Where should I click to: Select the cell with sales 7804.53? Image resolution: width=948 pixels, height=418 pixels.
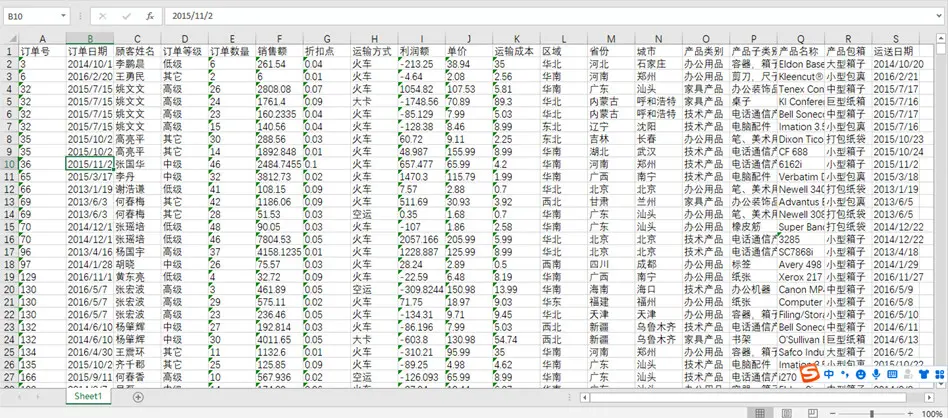(279, 239)
